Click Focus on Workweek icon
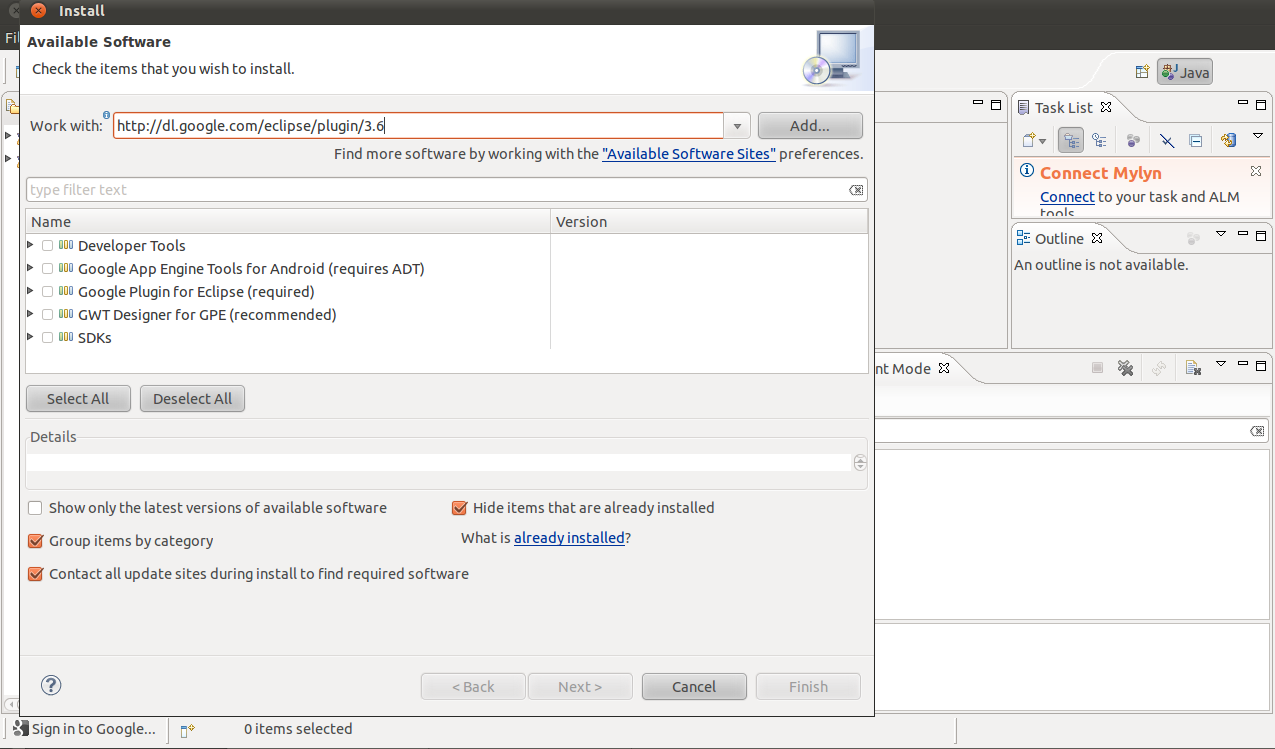 [1133, 141]
